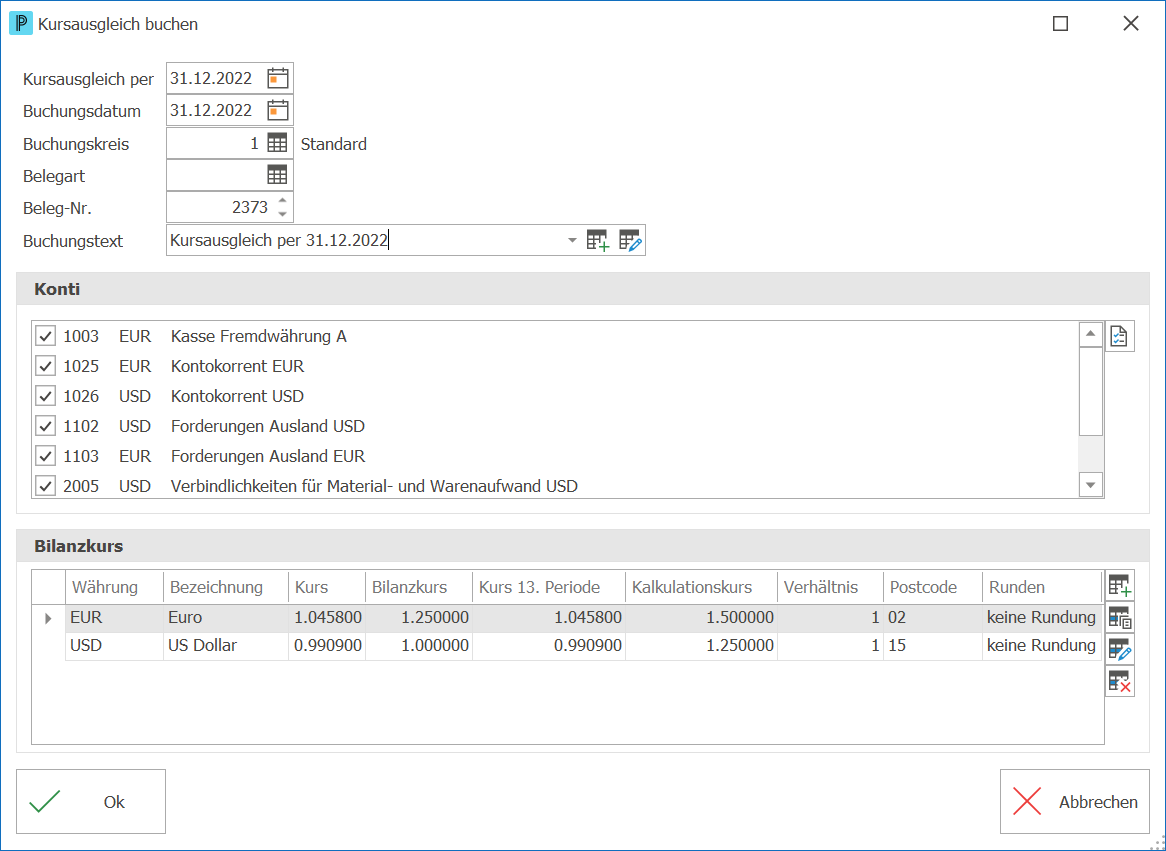Deselect 1102 Forderungen Ausland USD
Image resolution: width=1166 pixels, height=851 pixels.
(x=45, y=426)
